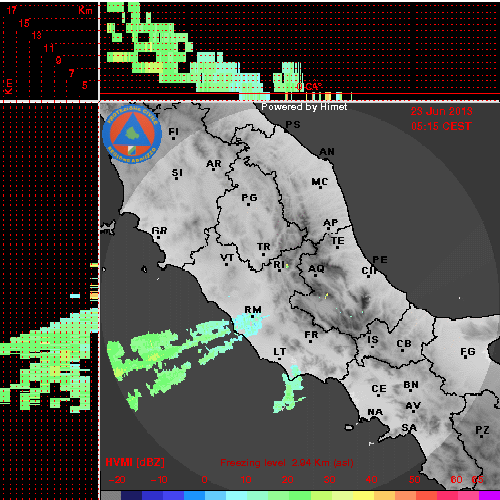
Task: Click the IS city label on map
Action: pyautogui.click(x=373, y=340)
